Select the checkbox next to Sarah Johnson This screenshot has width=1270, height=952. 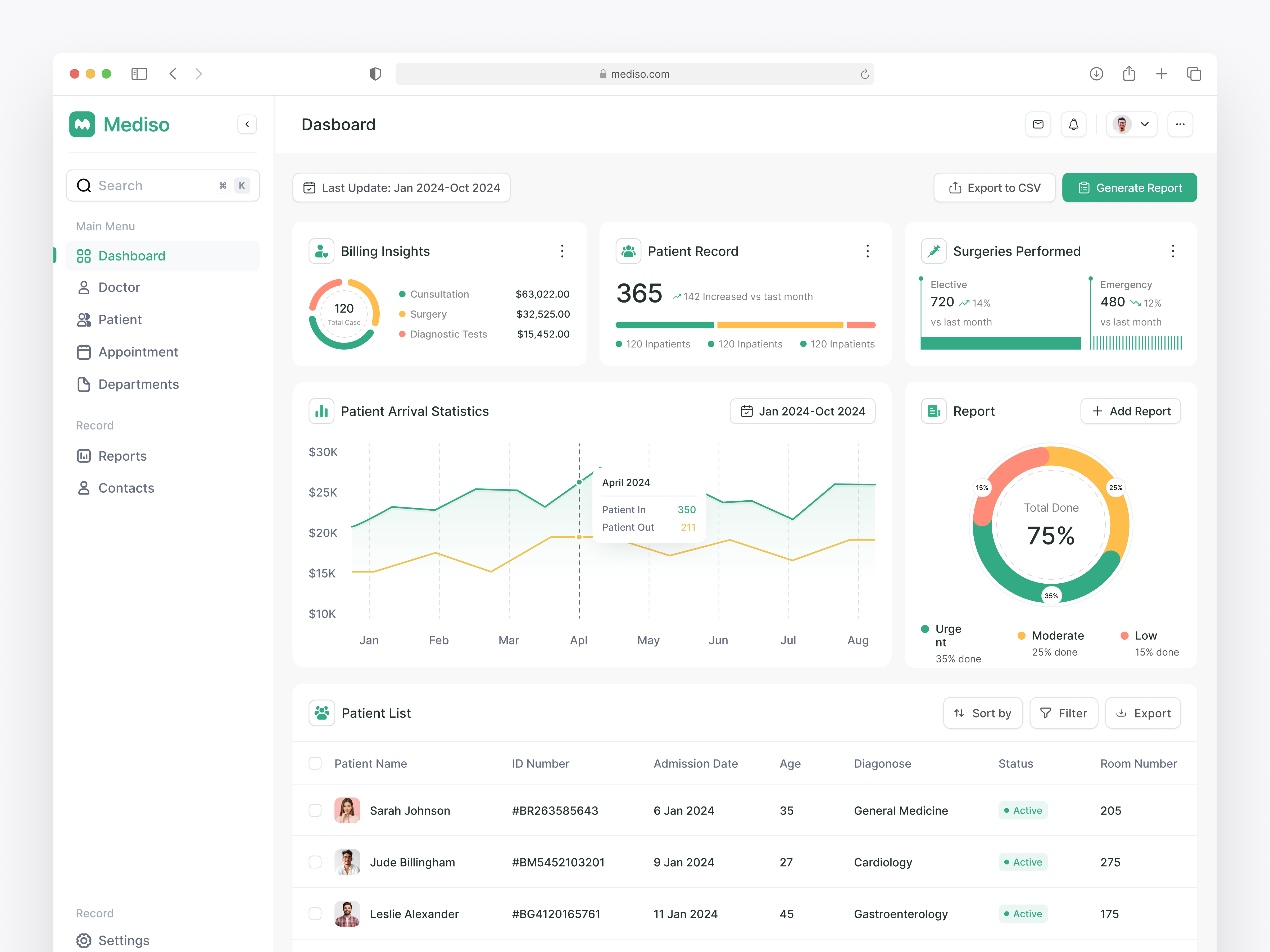315,811
